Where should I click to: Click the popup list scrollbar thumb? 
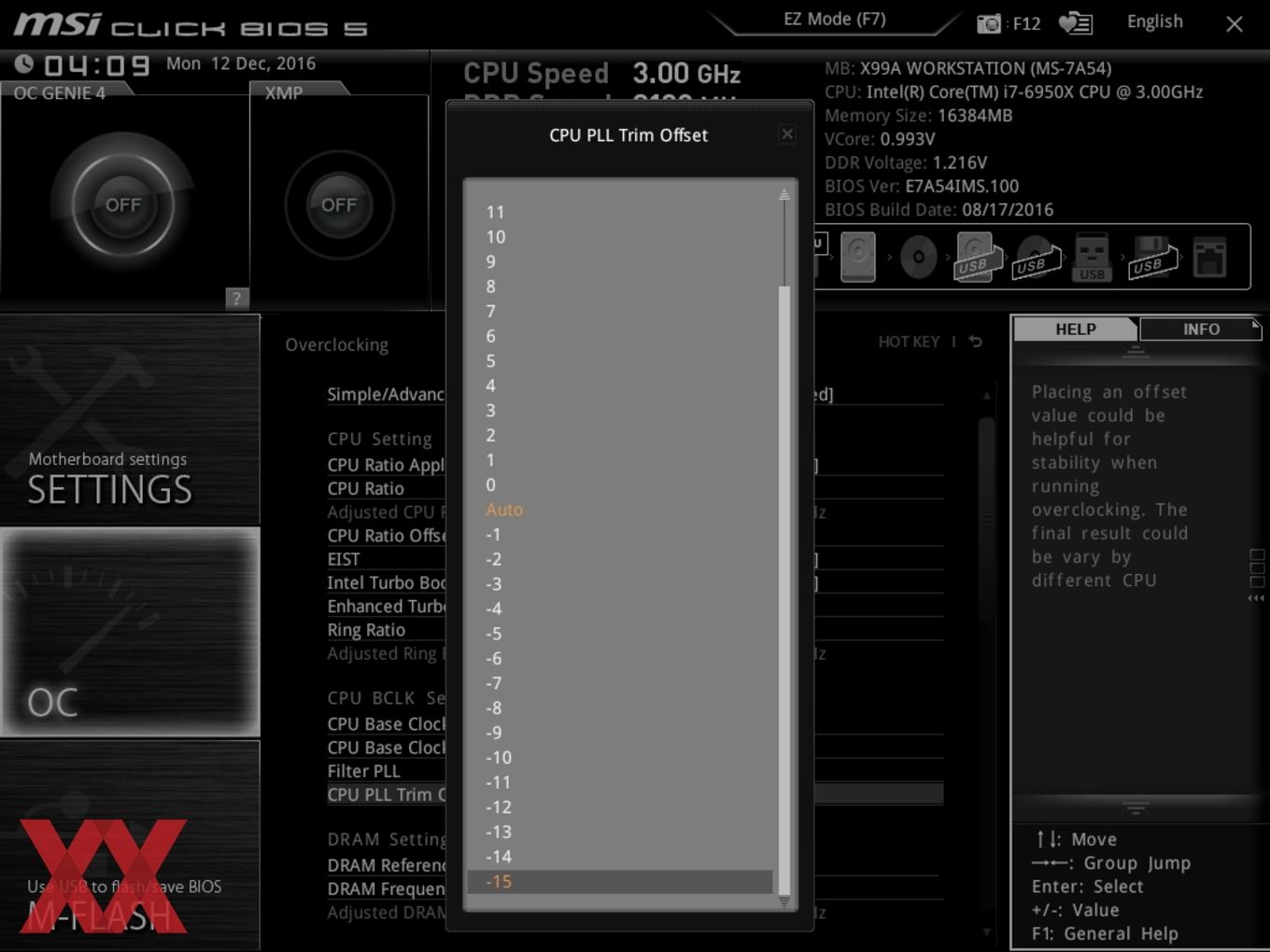(x=784, y=590)
